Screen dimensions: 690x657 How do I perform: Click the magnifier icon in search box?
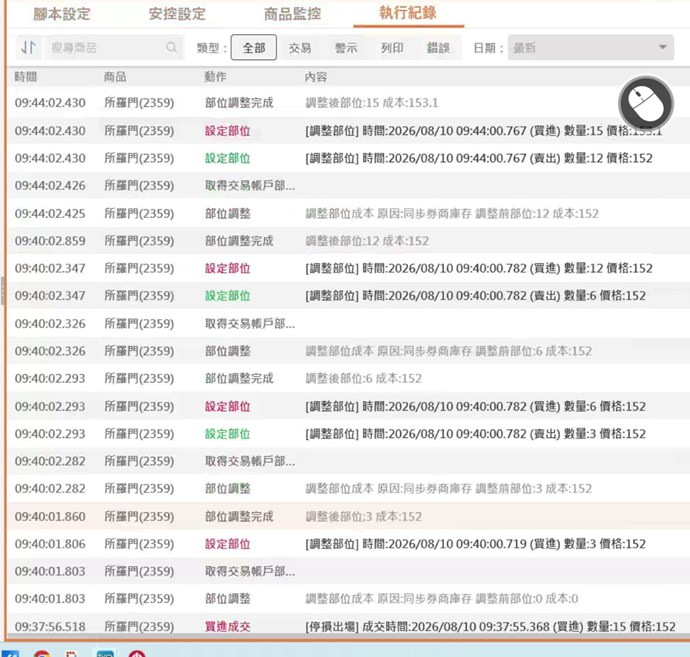pyautogui.click(x=171, y=47)
